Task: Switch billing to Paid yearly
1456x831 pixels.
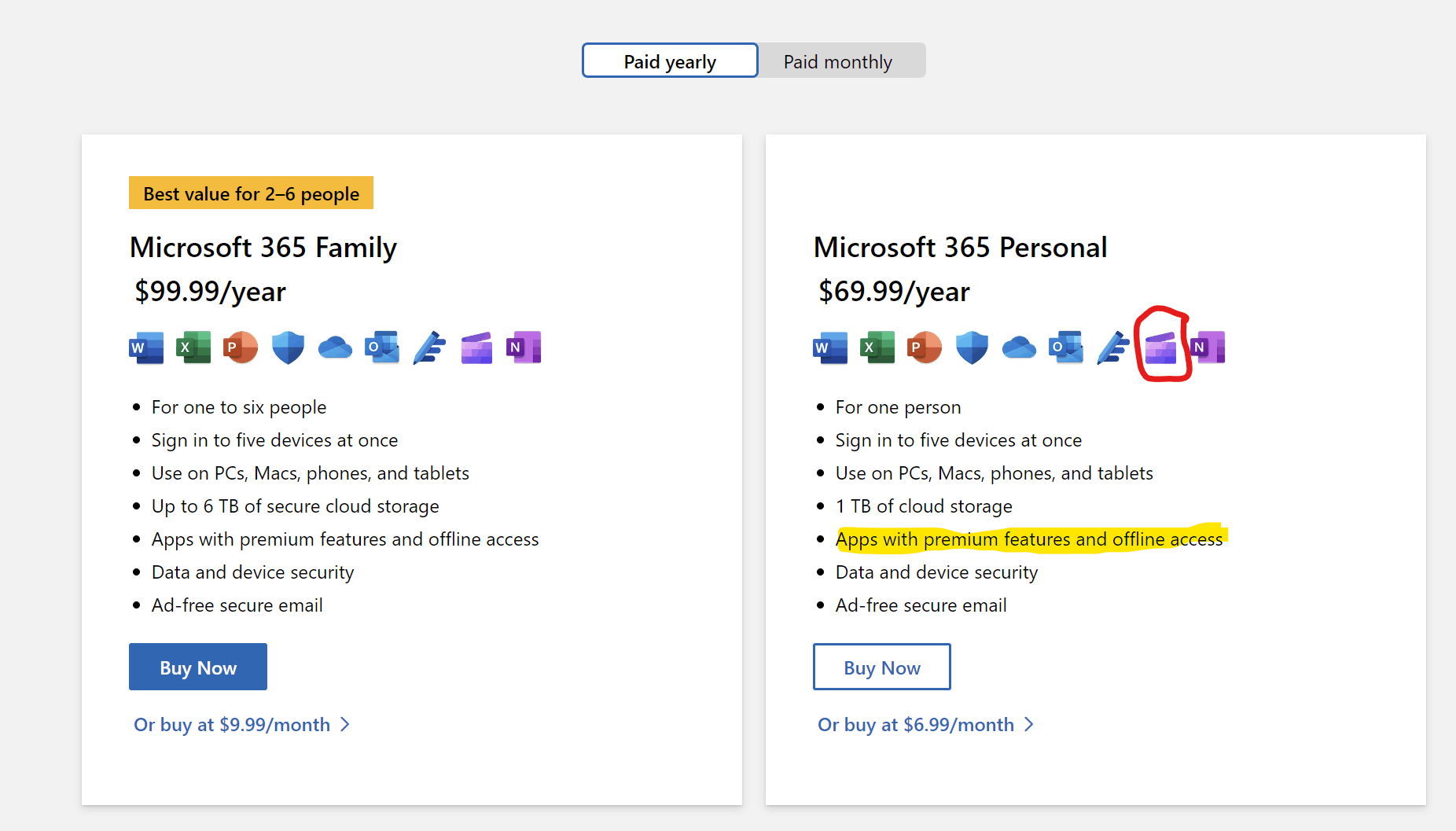Action: click(x=670, y=61)
